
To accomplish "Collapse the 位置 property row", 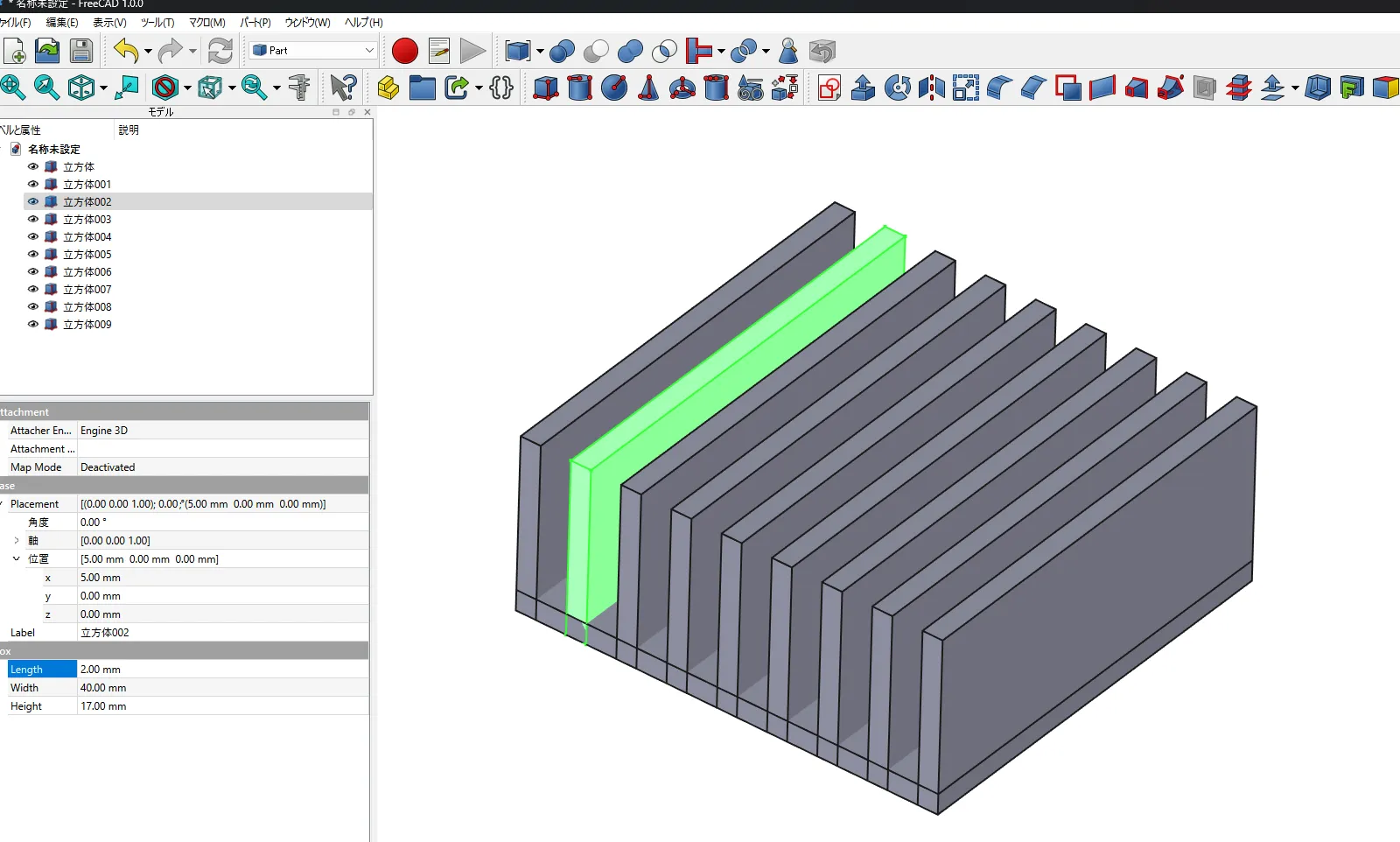I will [x=16, y=558].
